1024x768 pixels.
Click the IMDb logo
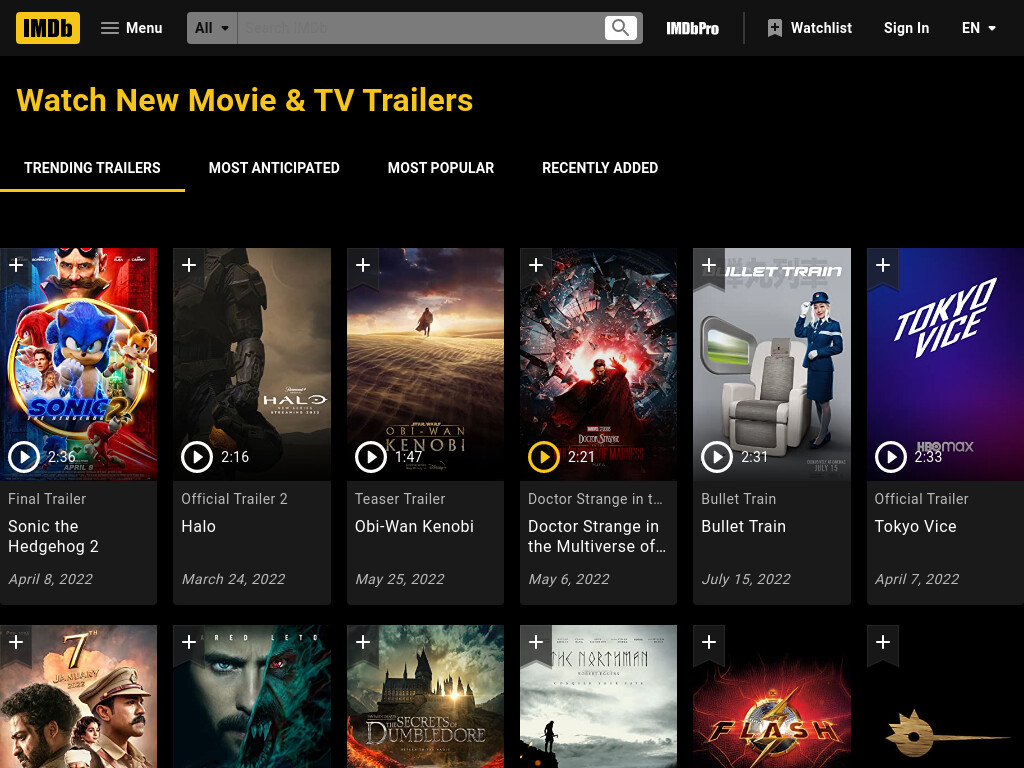pyautogui.click(x=48, y=28)
